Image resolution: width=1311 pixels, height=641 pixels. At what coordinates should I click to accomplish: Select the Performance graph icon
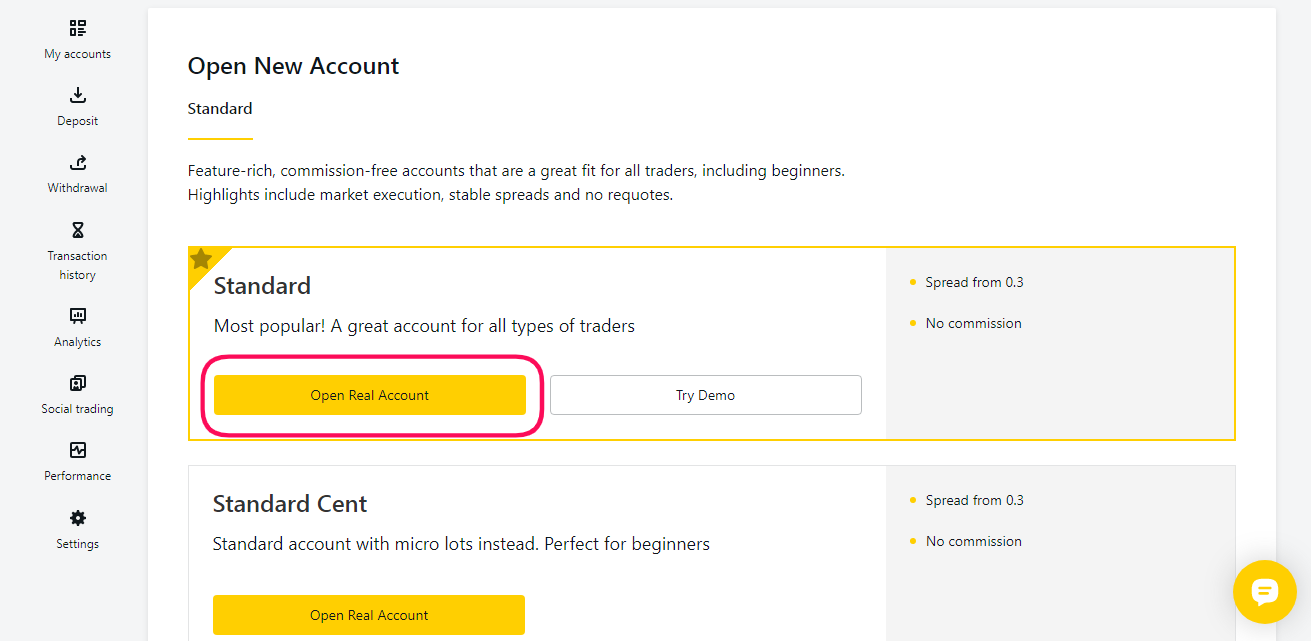click(78, 450)
